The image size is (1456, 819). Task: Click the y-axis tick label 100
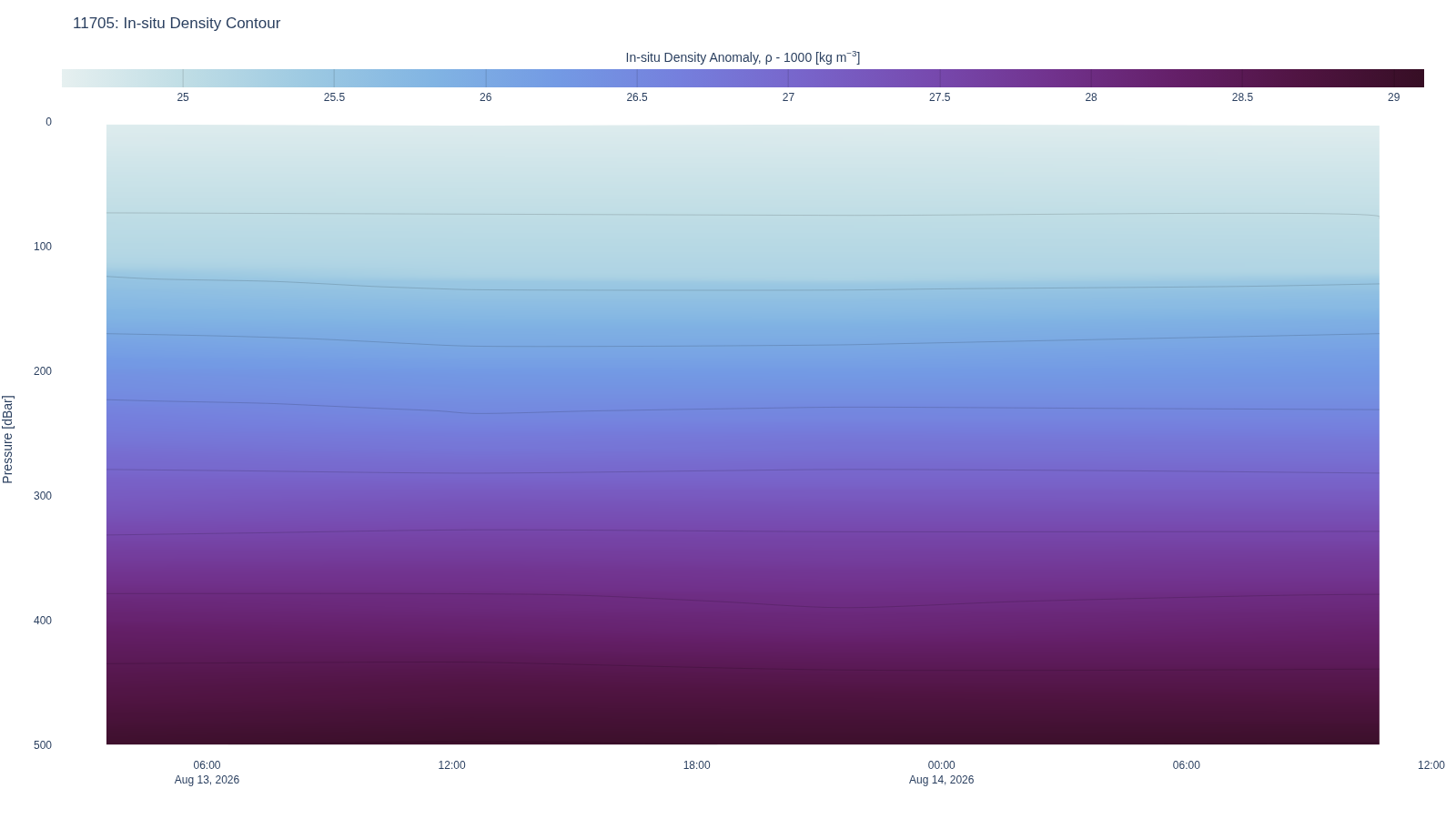(x=43, y=247)
